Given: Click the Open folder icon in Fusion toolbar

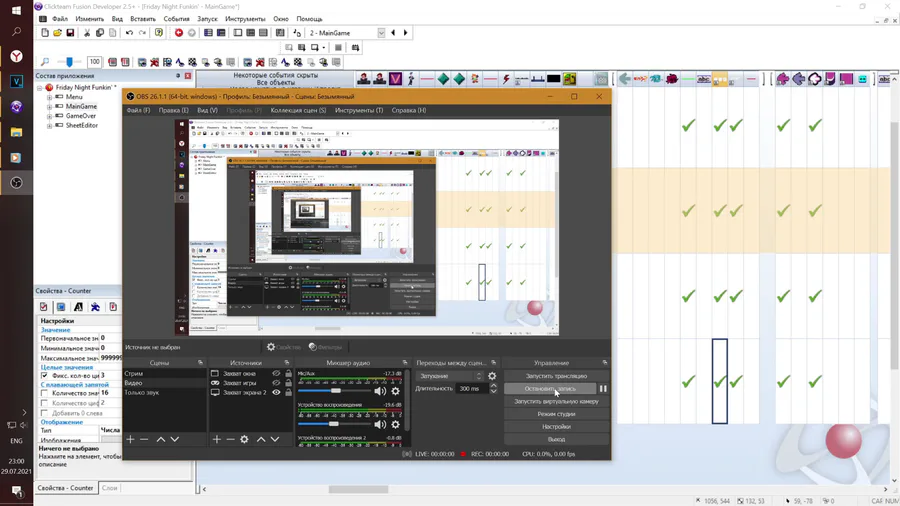Looking at the screenshot, I should [57, 33].
